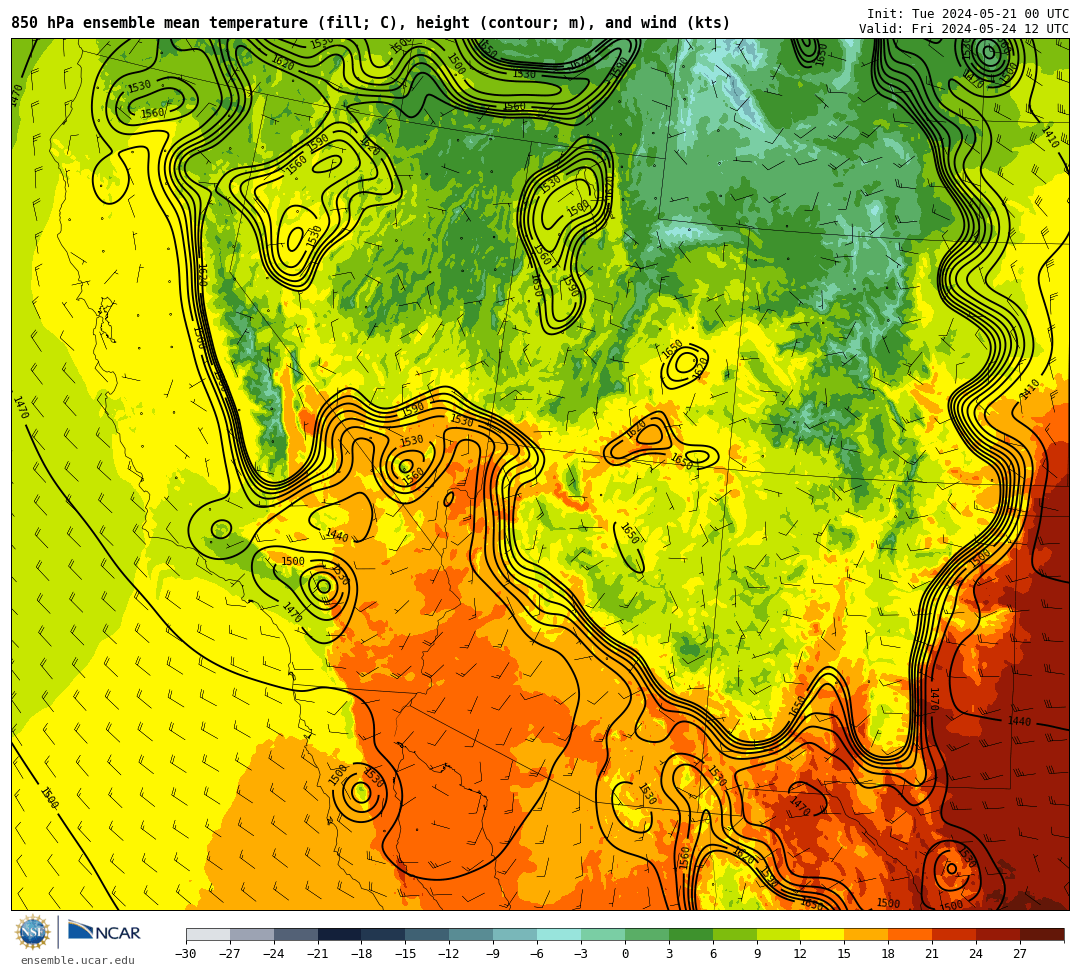This screenshot has height=973, width=1080.
Task: Click the yellow colorbar swatch between 12 and 15
Action: click(x=822, y=934)
